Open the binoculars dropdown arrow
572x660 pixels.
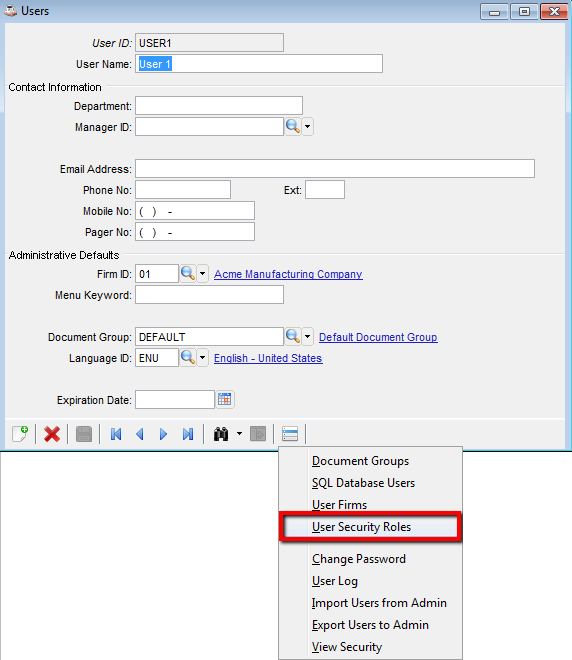click(239, 434)
